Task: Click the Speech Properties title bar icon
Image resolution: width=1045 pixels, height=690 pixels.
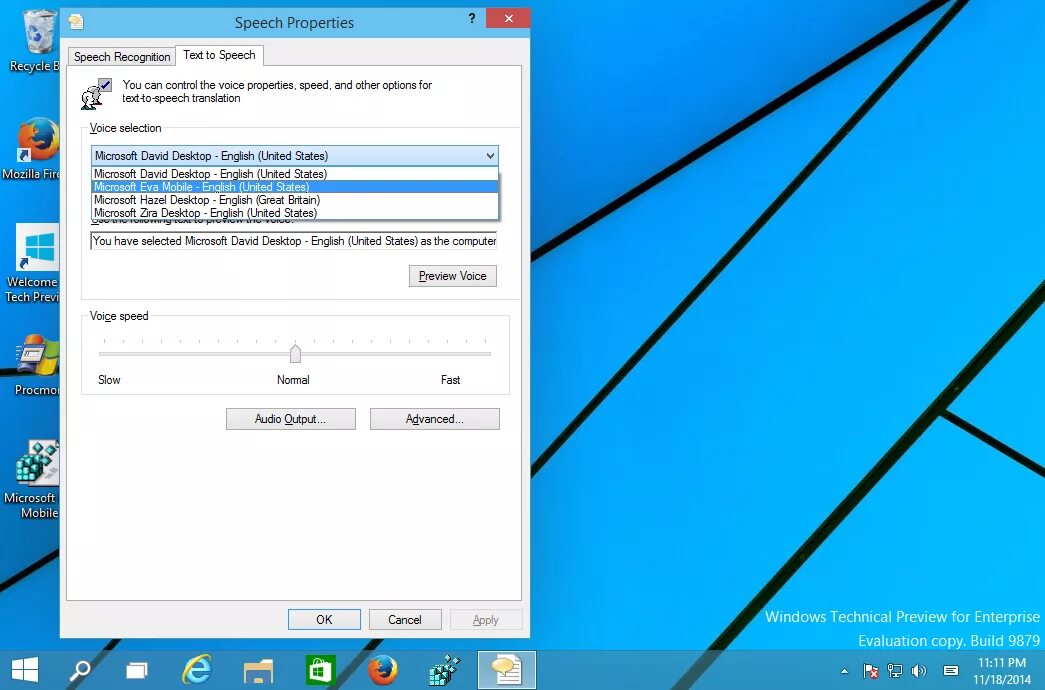Action: click(76, 22)
